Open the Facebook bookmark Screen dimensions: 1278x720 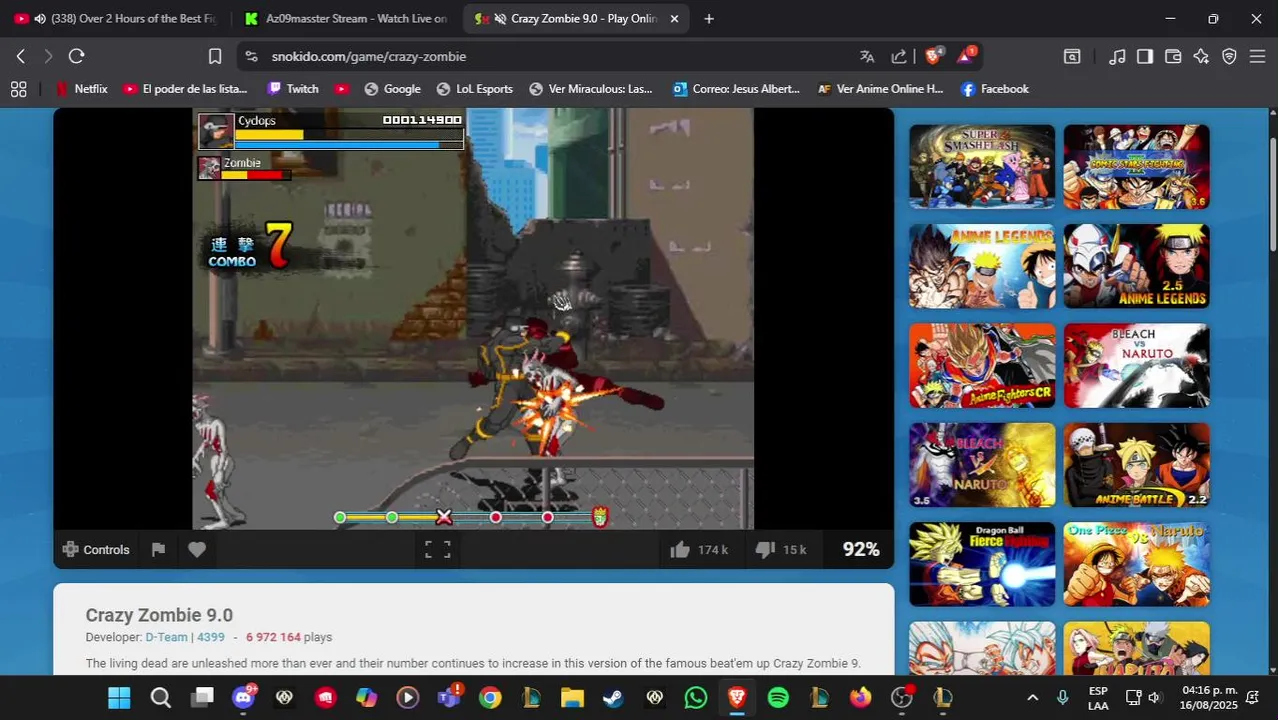point(994,89)
